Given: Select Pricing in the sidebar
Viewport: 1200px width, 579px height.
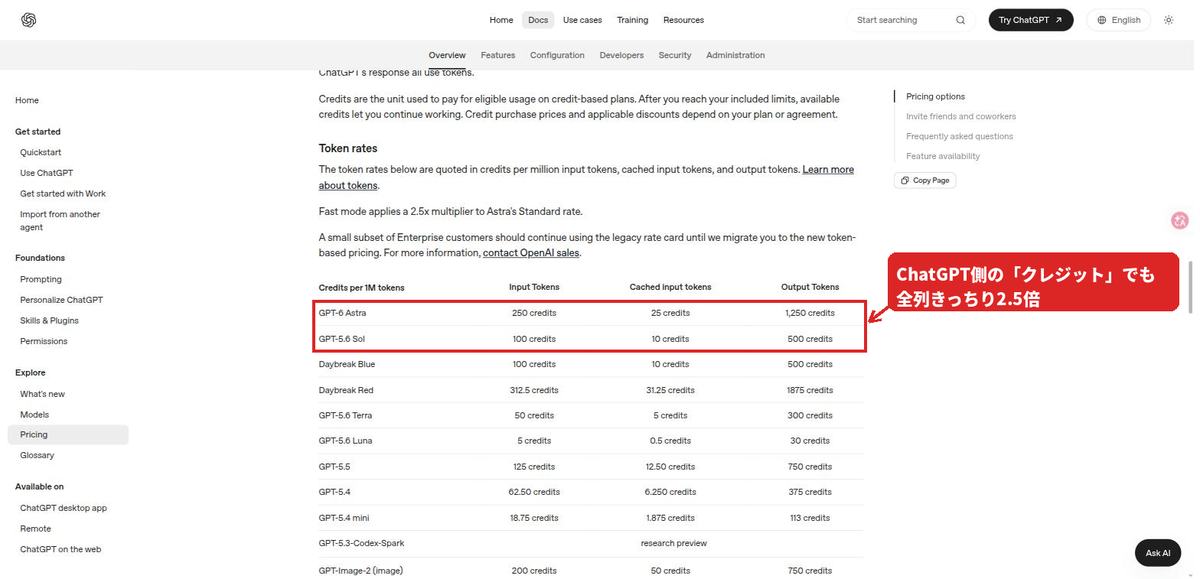Looking at the screenshot, I should (x=68, y=434).
